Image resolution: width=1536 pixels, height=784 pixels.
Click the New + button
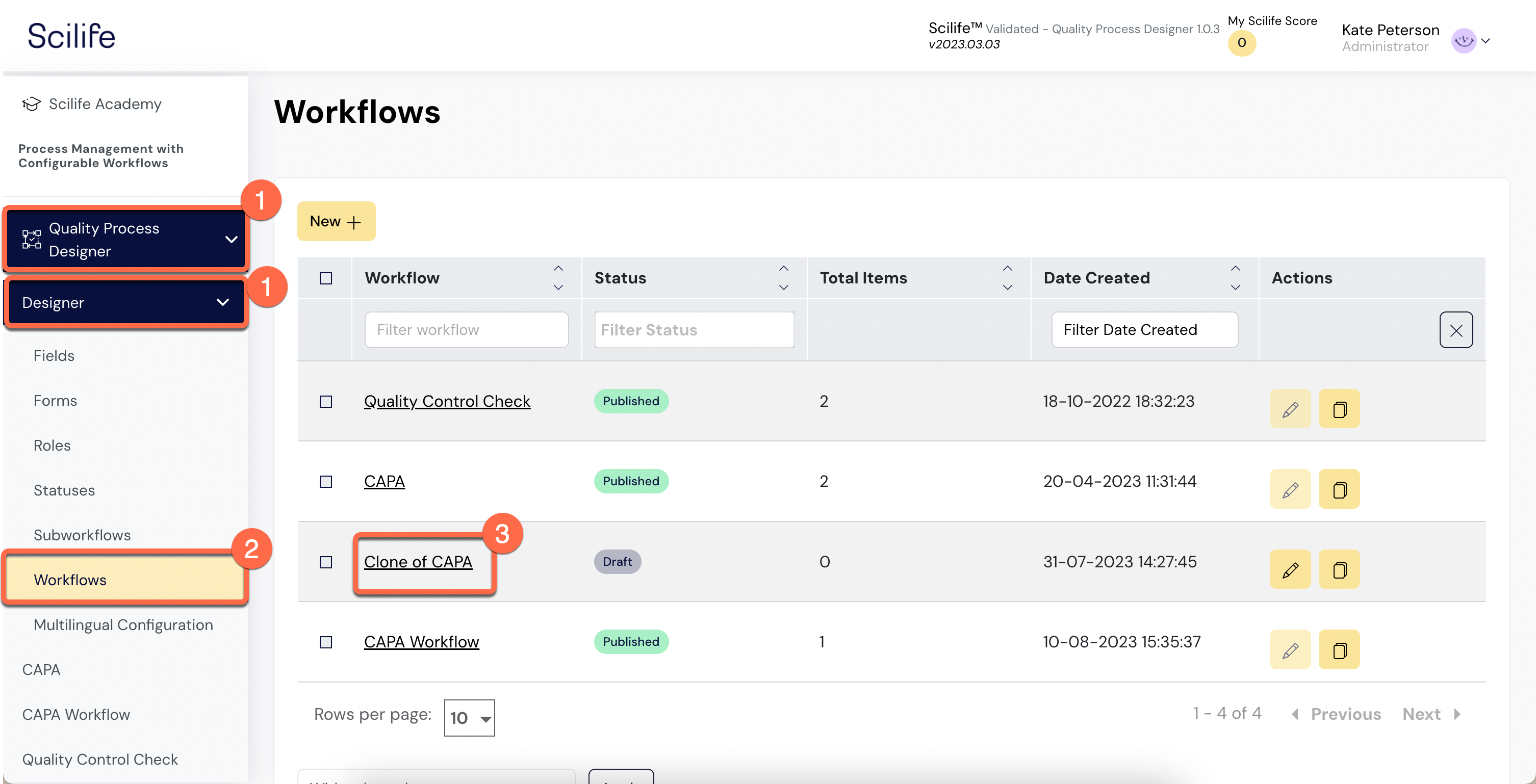(x=336, y=221)
